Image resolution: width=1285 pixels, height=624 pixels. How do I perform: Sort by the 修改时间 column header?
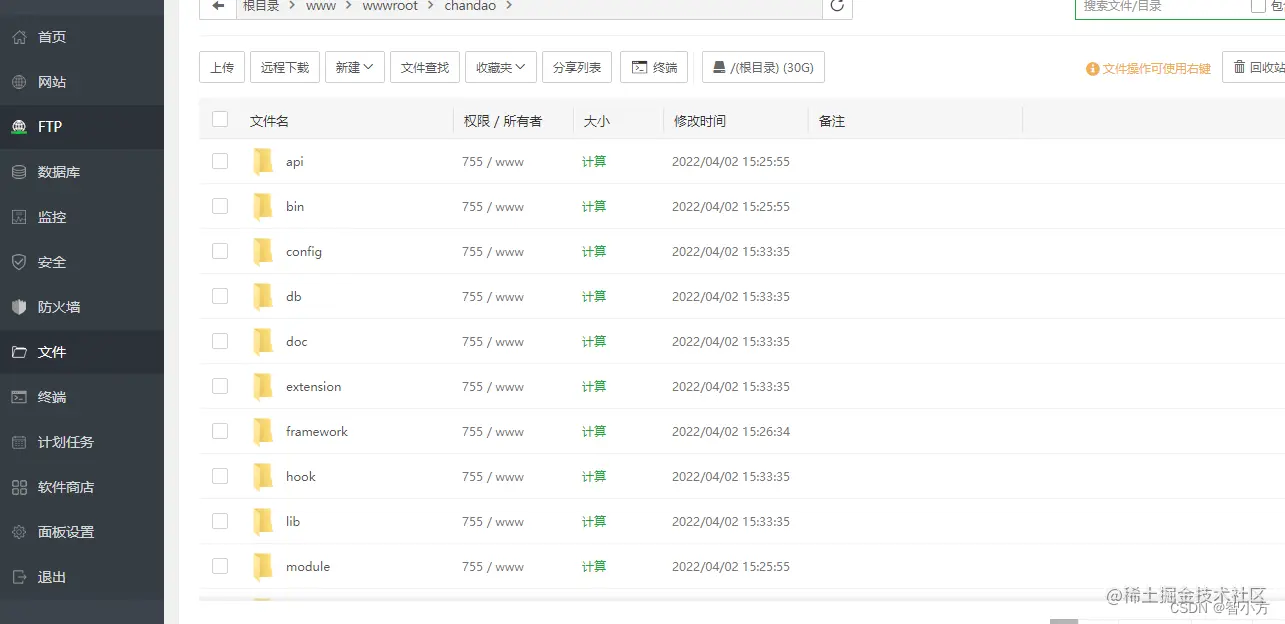pos(699,121)
